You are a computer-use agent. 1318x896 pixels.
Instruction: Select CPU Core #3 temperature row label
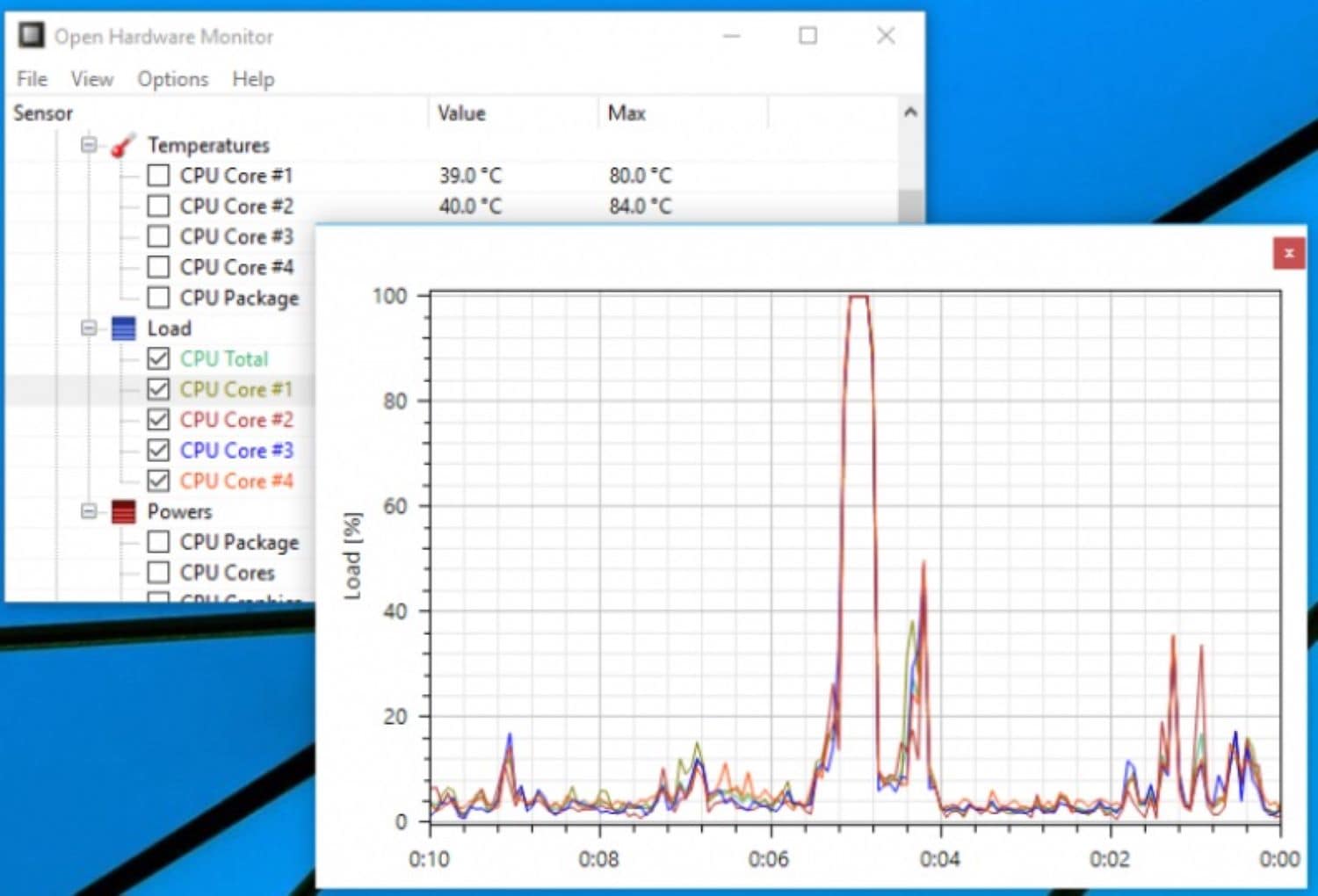(x=236, y=236)
